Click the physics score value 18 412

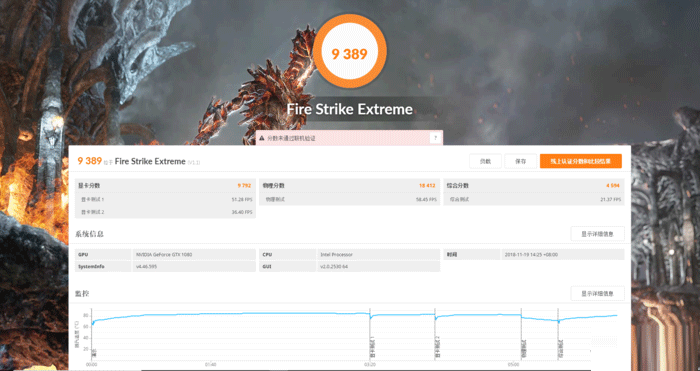[427, 186]
